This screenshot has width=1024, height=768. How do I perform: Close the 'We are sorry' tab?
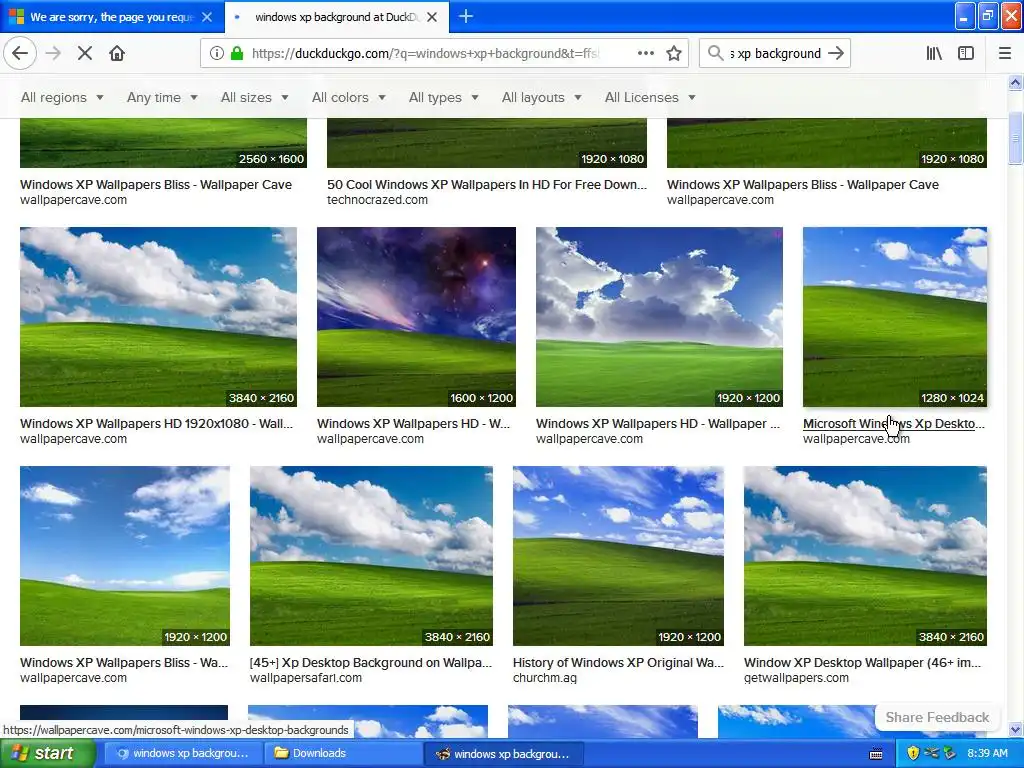[206, 17]
